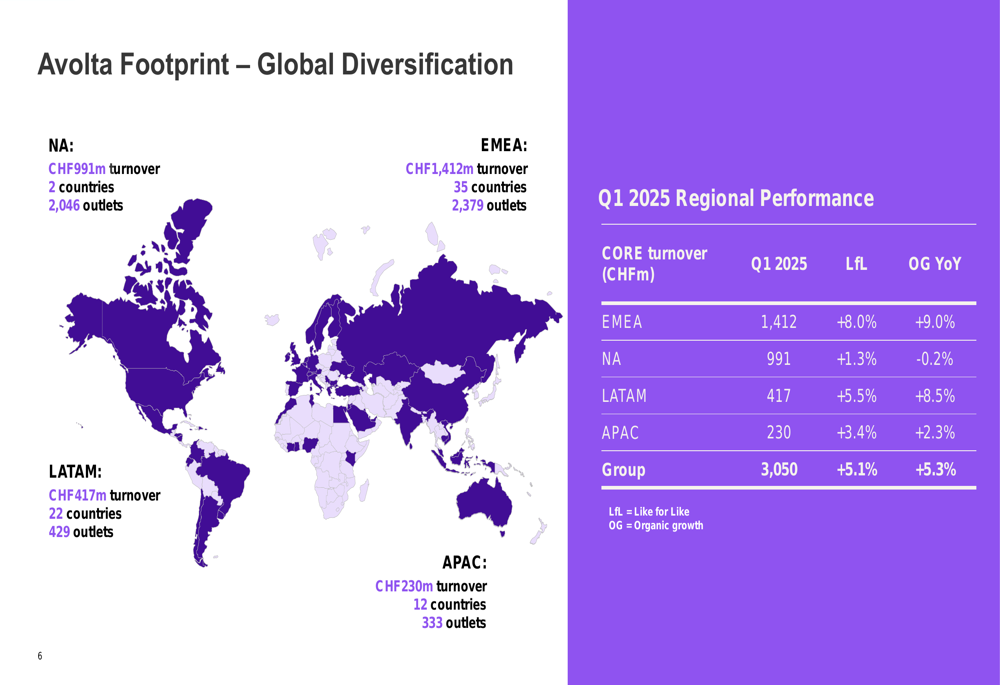Select the "+3.4%" LfL value
Screen dimensions: 1000x685
coord(857,433)
